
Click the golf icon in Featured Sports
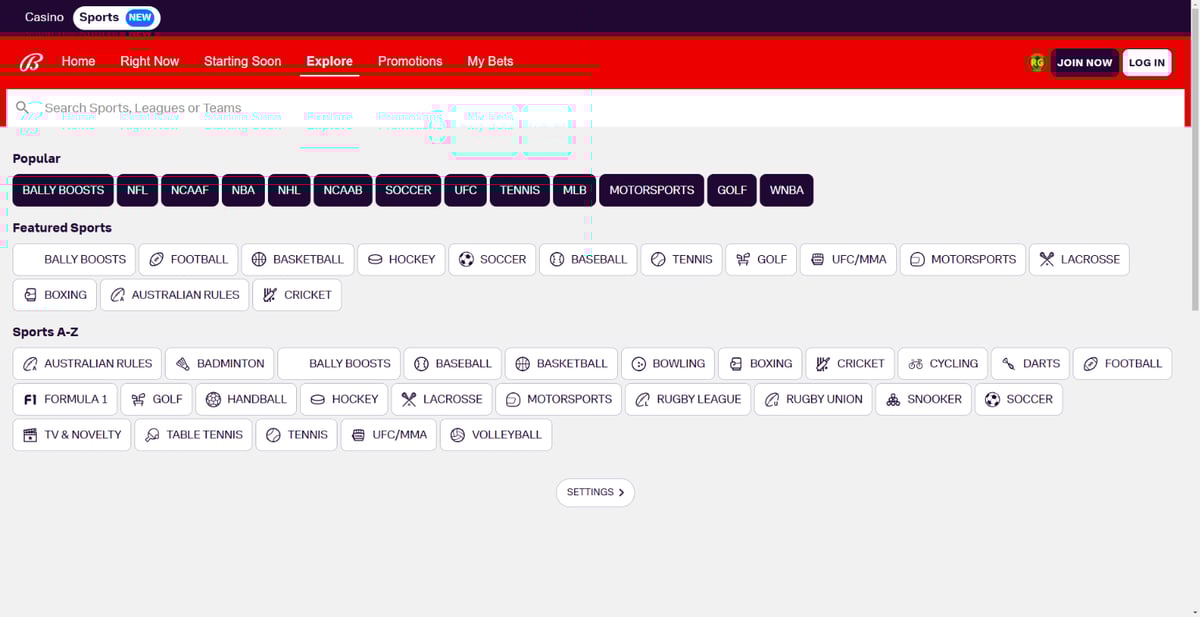coord(743,260)
